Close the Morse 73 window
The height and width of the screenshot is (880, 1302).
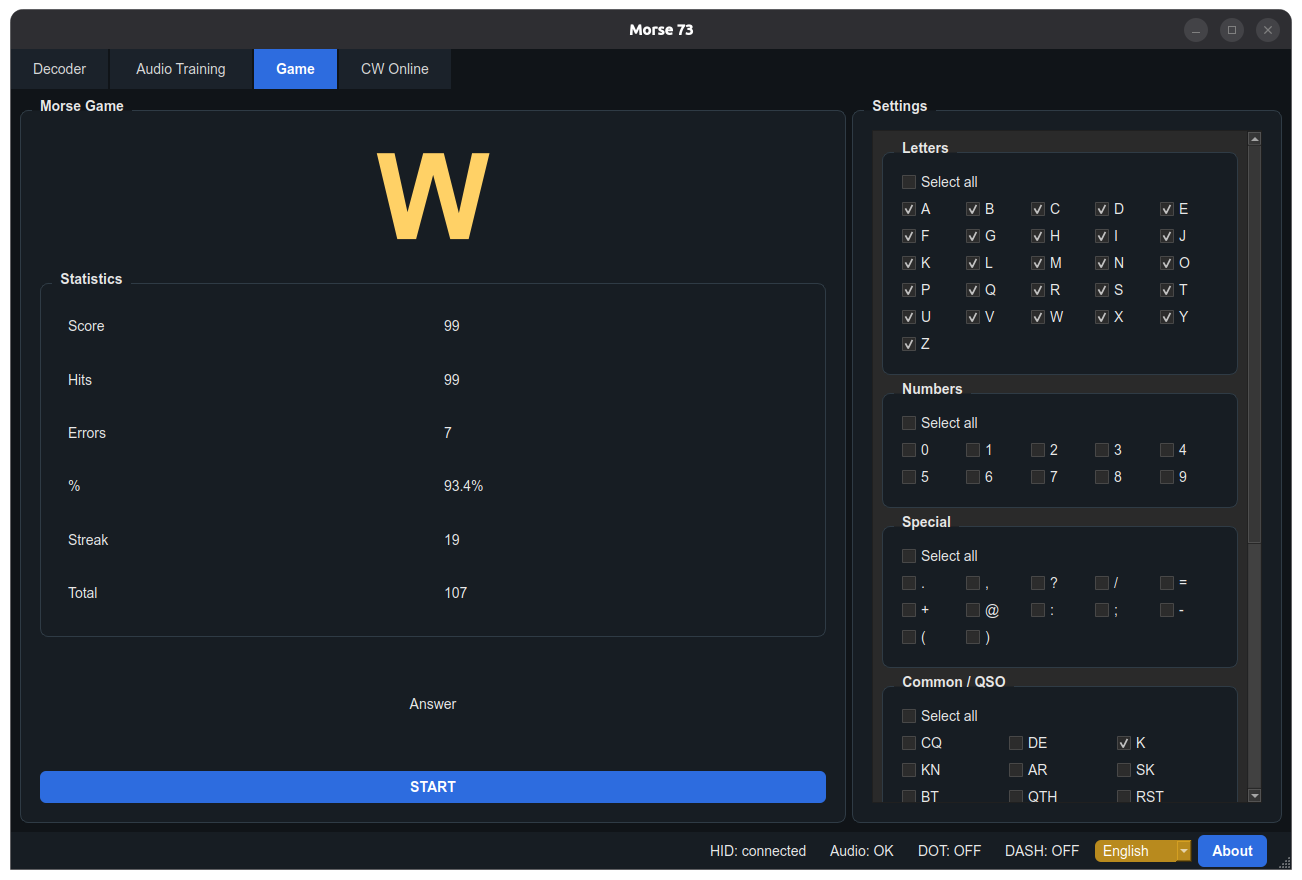(1268, 30)
